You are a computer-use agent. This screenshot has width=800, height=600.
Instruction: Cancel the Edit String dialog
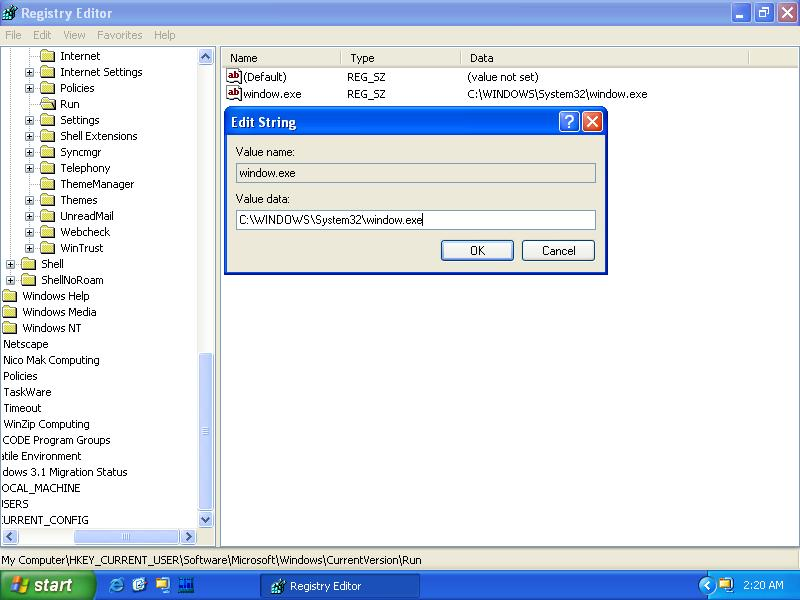click(x=558, y=251)
